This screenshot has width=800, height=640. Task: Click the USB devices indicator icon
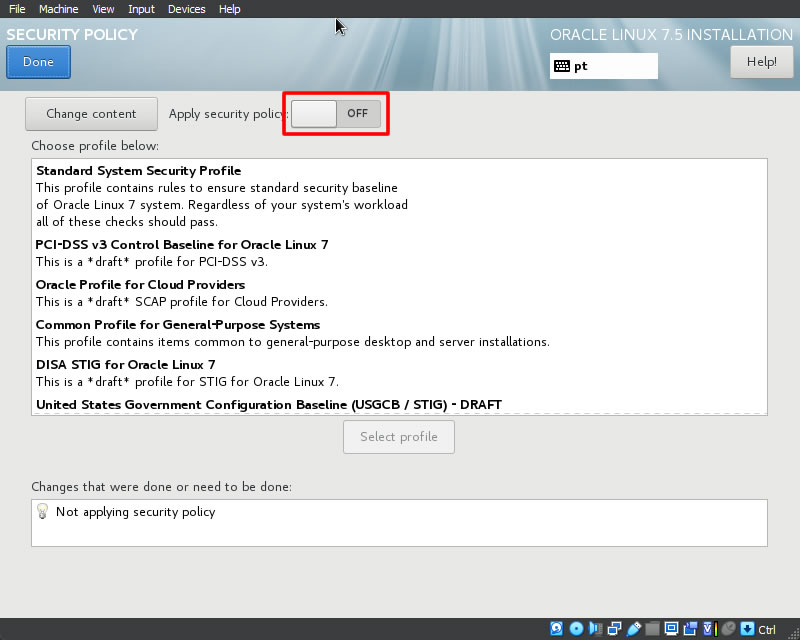[x=633, y=628]
